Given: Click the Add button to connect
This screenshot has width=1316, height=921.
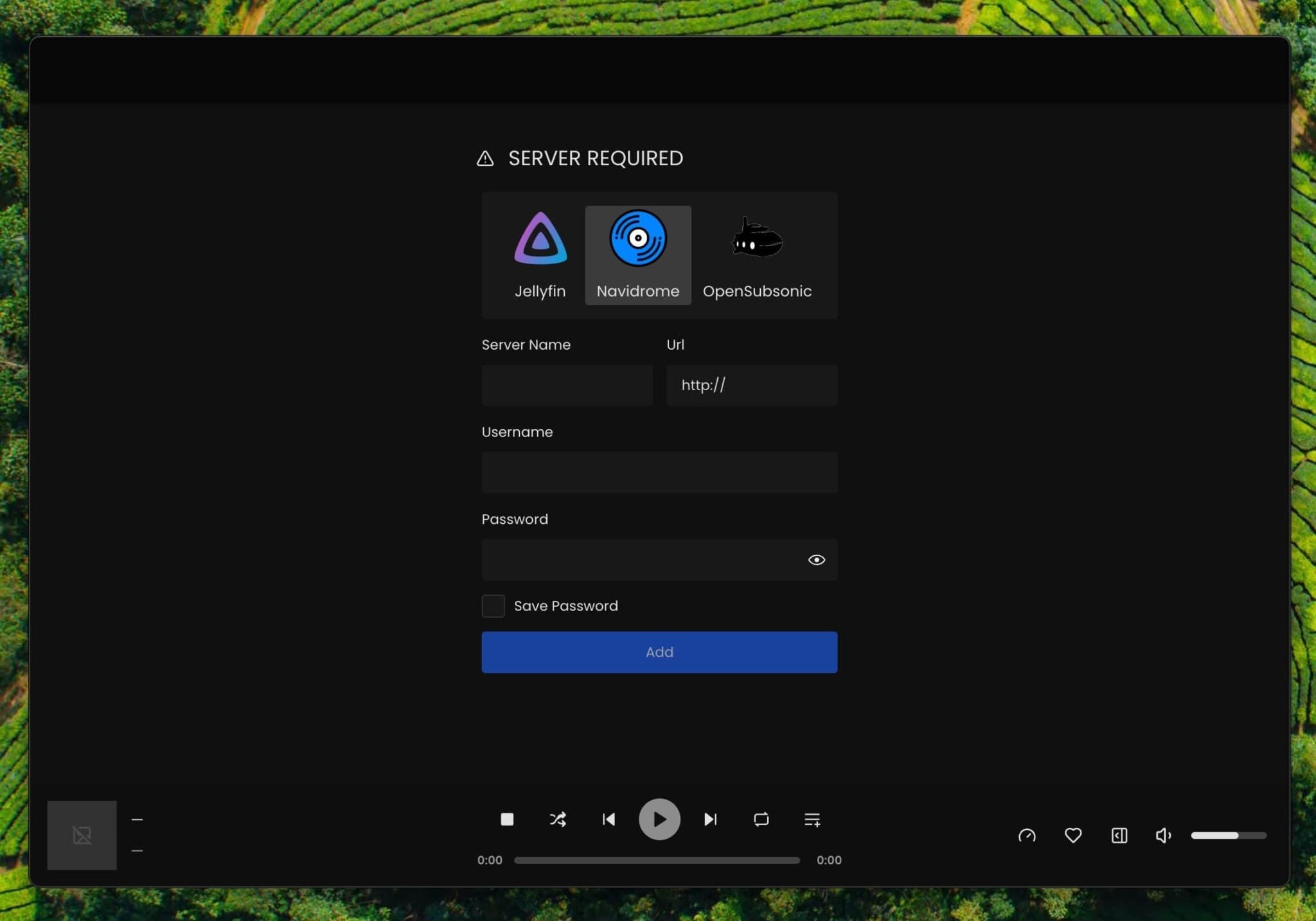Looking at the screenshot, I should click(659, 652).
